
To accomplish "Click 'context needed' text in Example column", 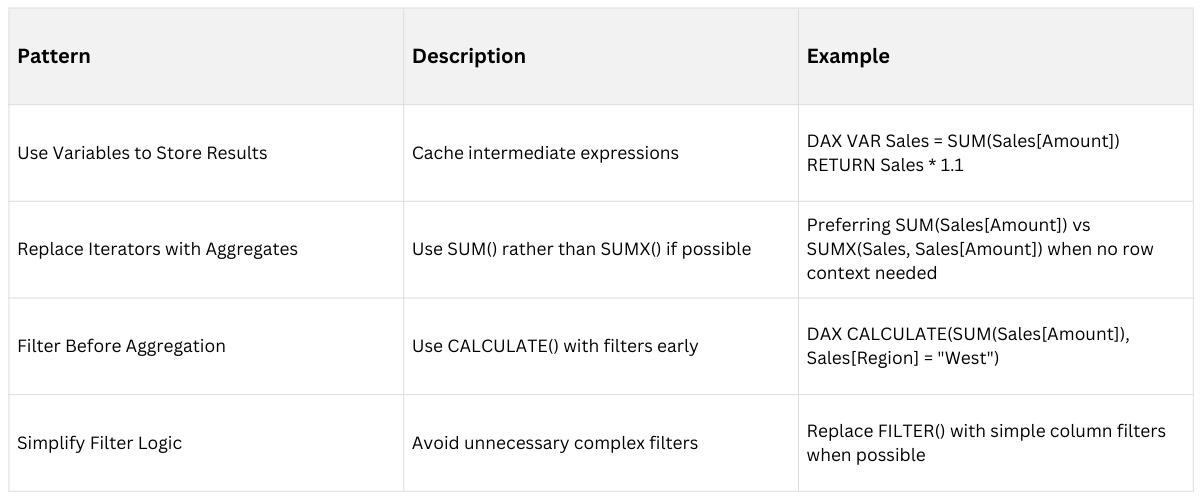I will (x=871, y=272).
